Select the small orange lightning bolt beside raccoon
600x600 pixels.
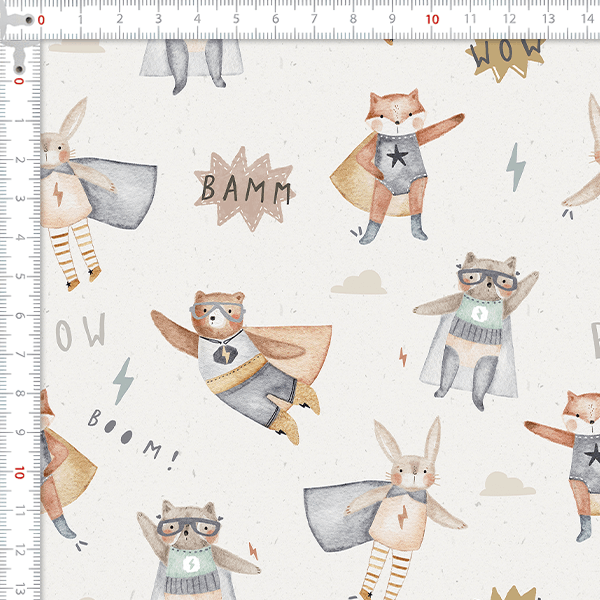403,357
